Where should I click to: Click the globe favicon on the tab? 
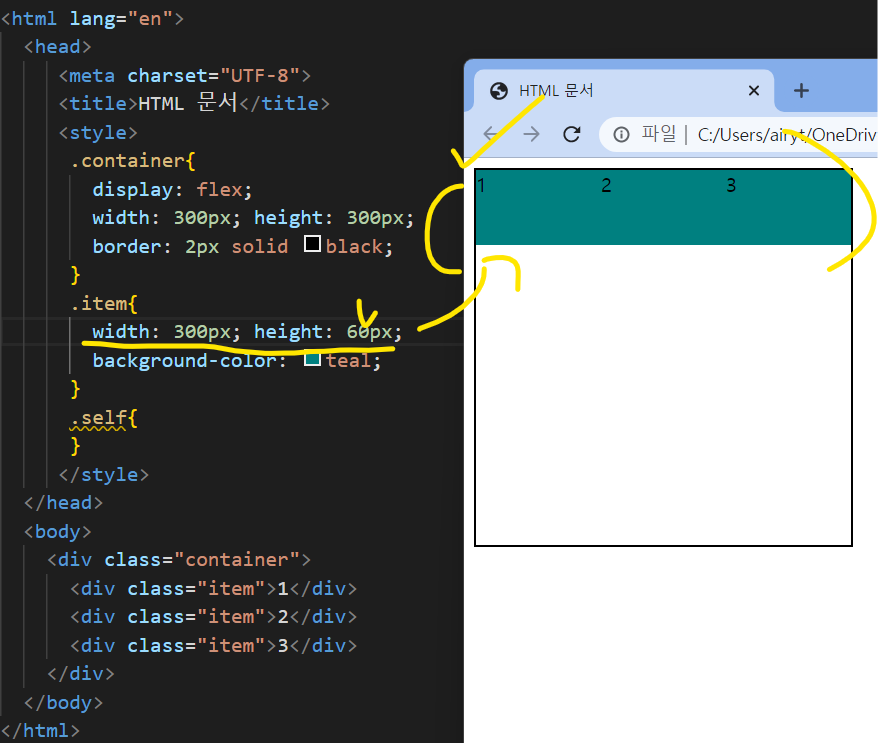point(499,91)
